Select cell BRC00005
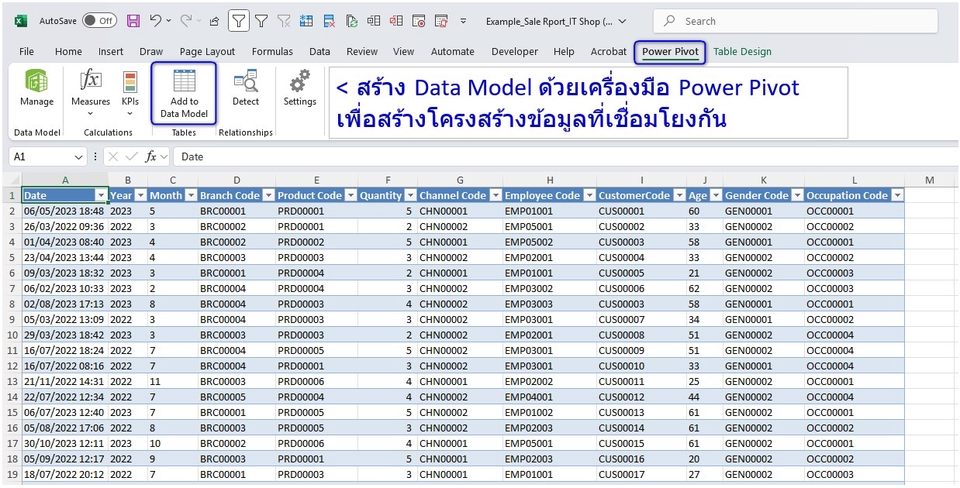The width and height of the screenshot is (960, 488). [237, 397]
